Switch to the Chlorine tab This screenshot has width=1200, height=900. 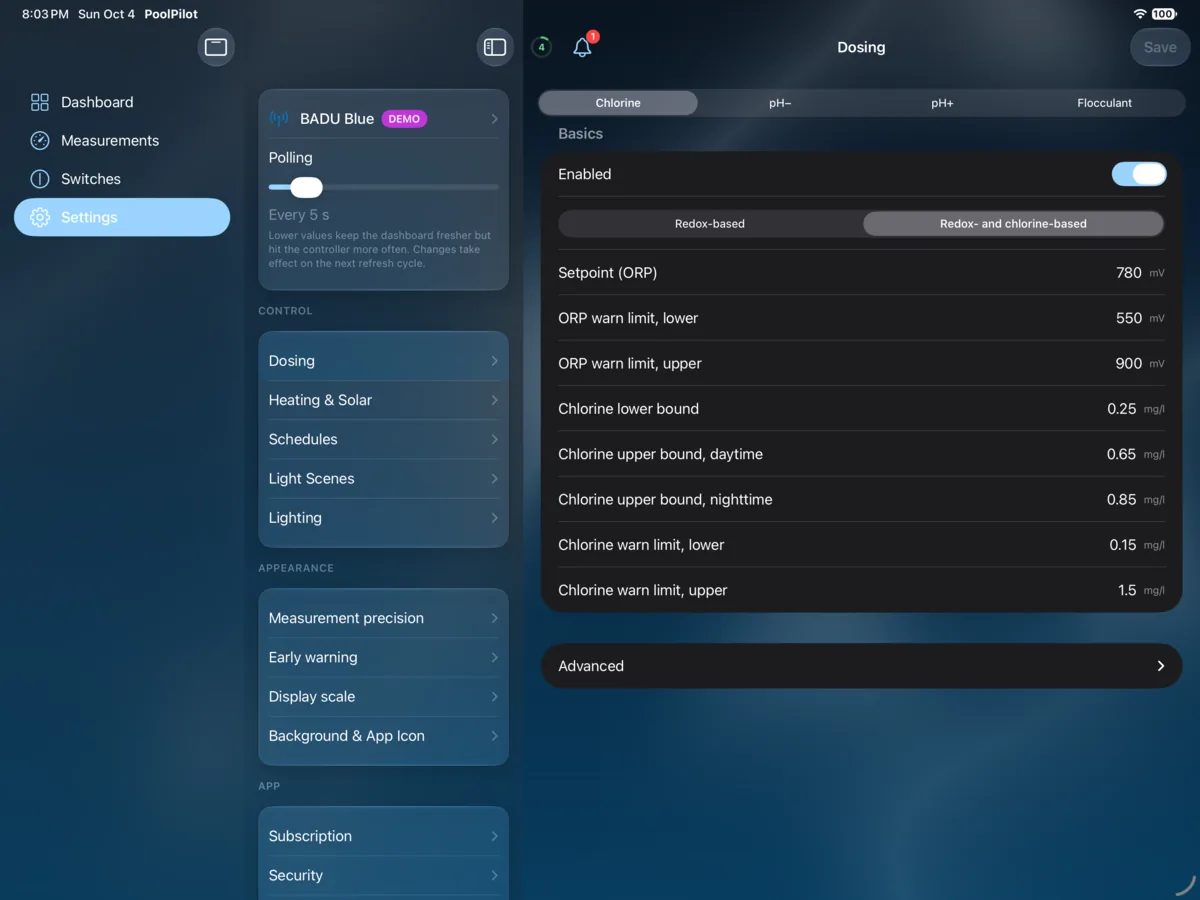(x=618, y=103)
